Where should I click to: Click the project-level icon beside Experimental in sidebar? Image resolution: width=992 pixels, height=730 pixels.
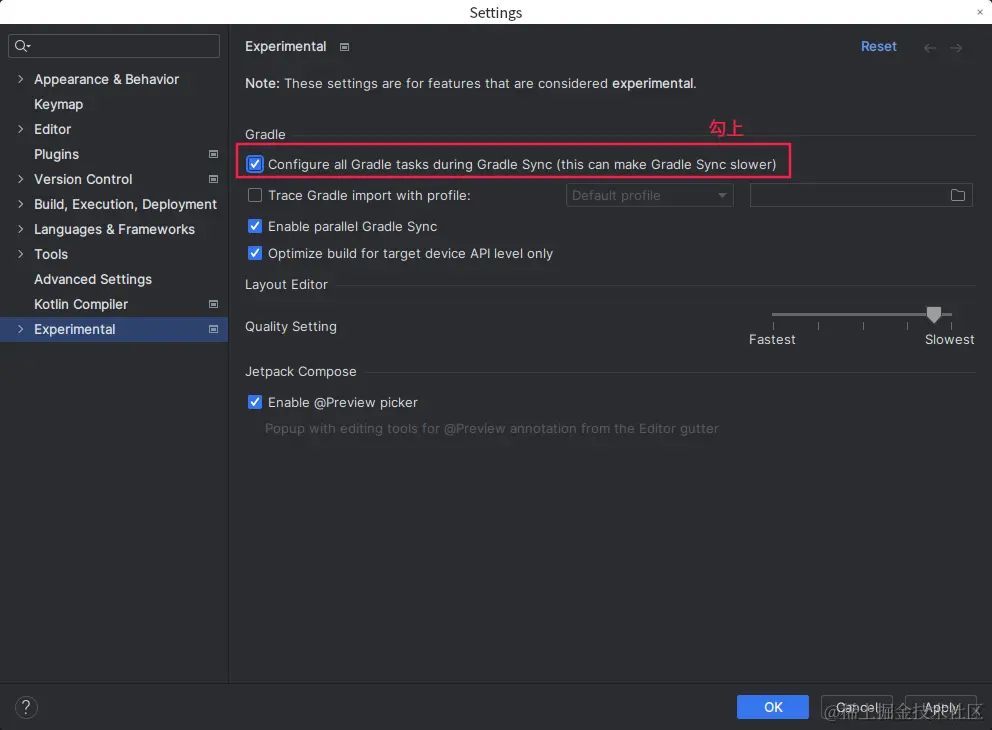pyautogui.click(x=213, y=329)
